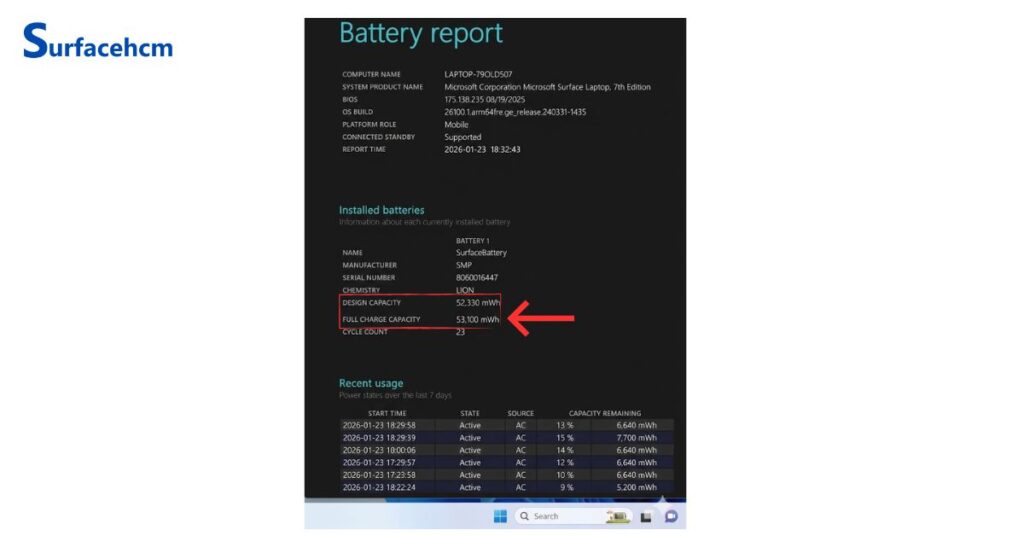Click the 12 % capacity remaining cell
1024x536 pixels.
(x=565, y=463)
